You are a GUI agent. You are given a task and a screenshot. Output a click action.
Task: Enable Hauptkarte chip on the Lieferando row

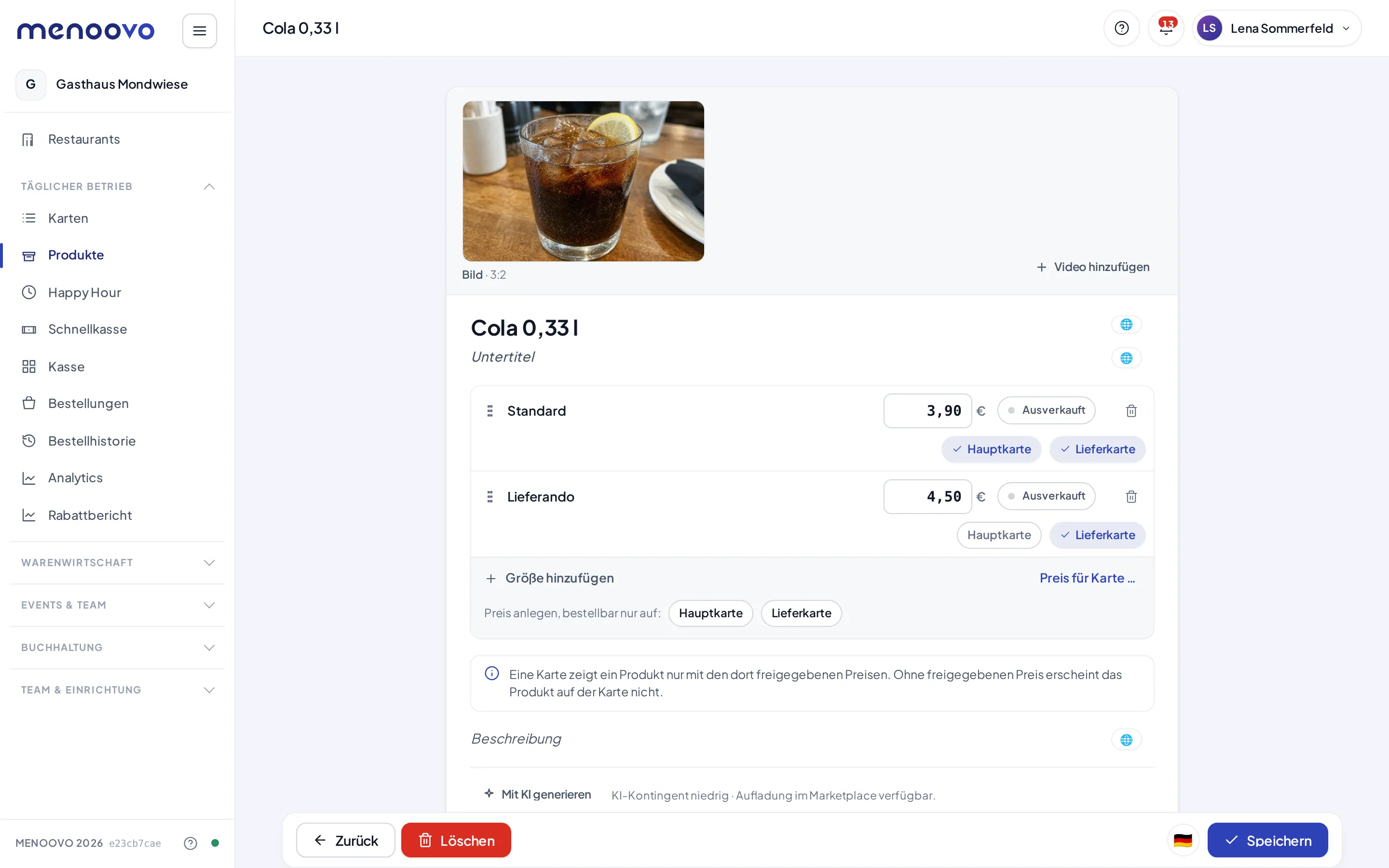(999, 535)
